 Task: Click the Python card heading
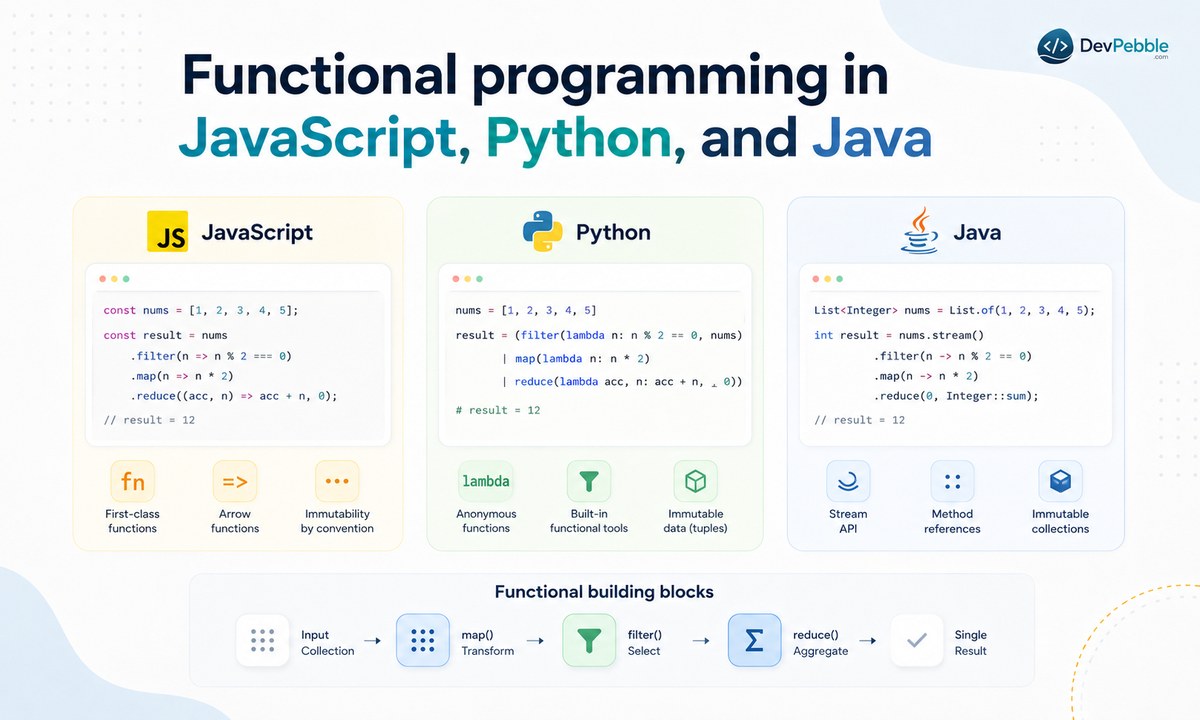613,232
